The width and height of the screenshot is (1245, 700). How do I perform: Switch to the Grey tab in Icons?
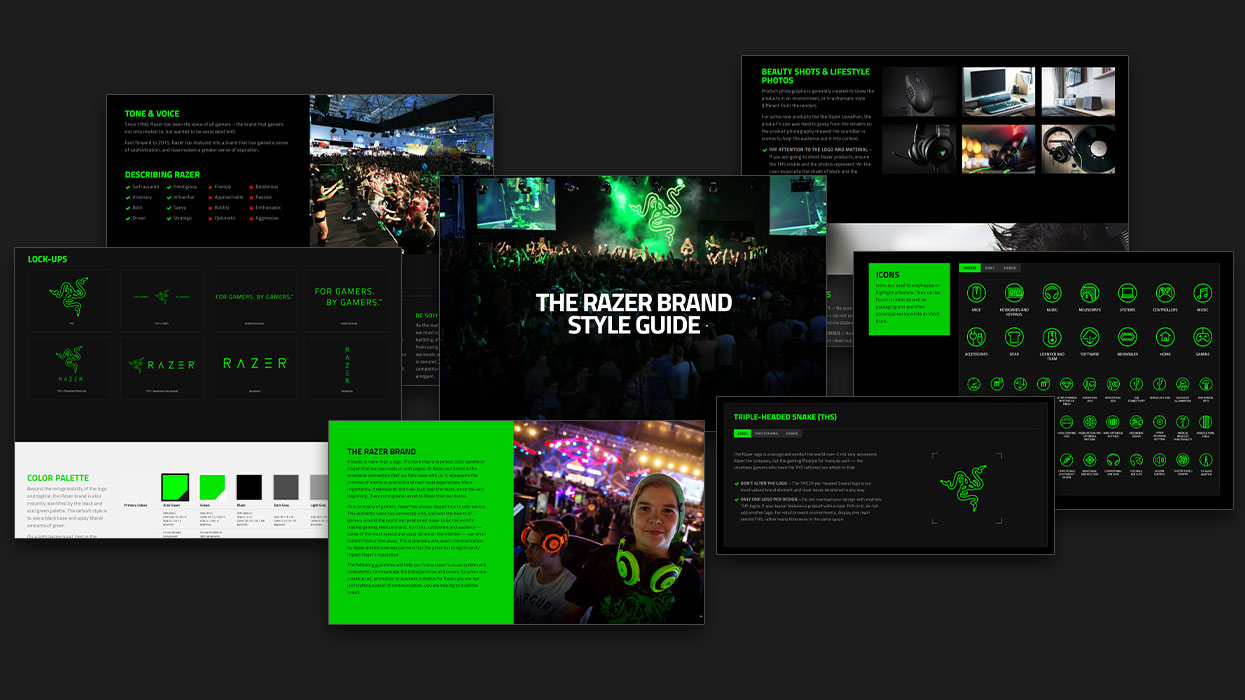(x=989, y=268)
